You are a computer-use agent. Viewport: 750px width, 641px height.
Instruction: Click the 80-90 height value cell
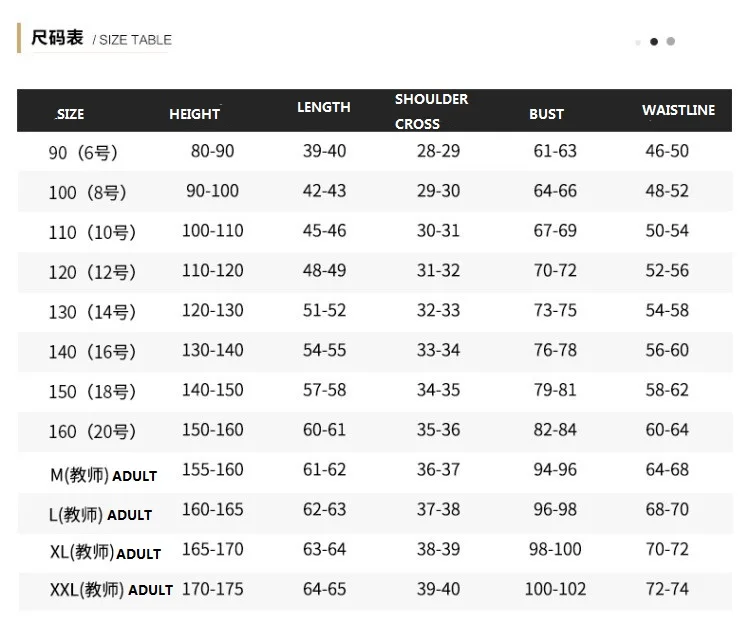pyautogui.click(x=212, y=151)
